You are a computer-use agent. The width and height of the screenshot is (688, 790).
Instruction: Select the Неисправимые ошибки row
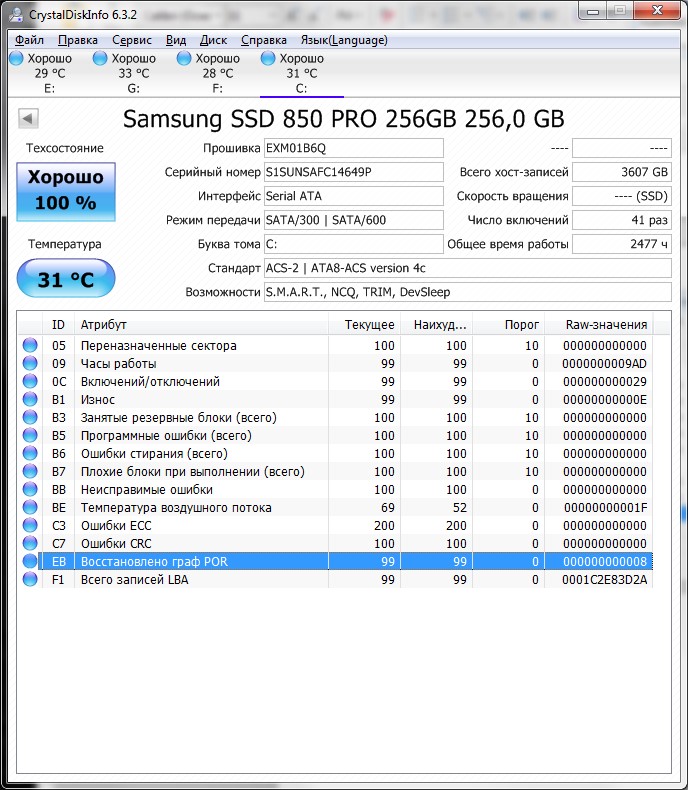[x=335, y=489]
